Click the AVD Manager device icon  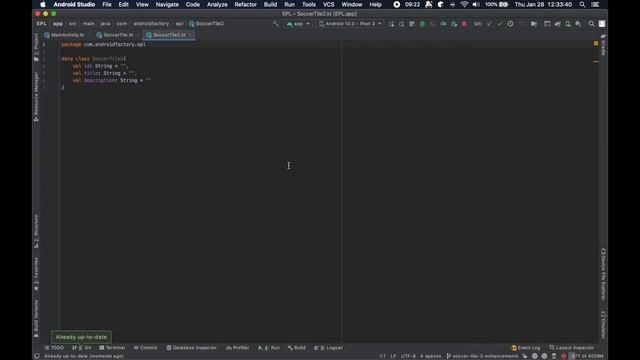[568, 24]
